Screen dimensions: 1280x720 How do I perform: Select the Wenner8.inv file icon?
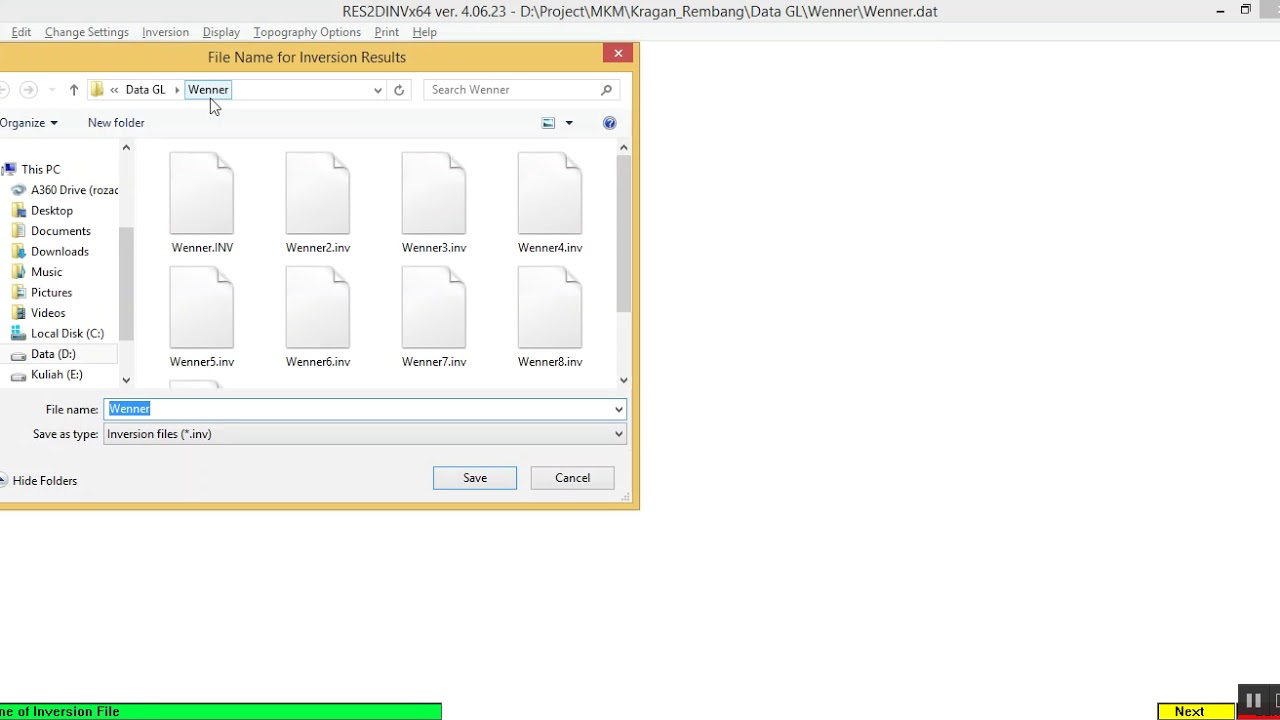tap(550, 308)
